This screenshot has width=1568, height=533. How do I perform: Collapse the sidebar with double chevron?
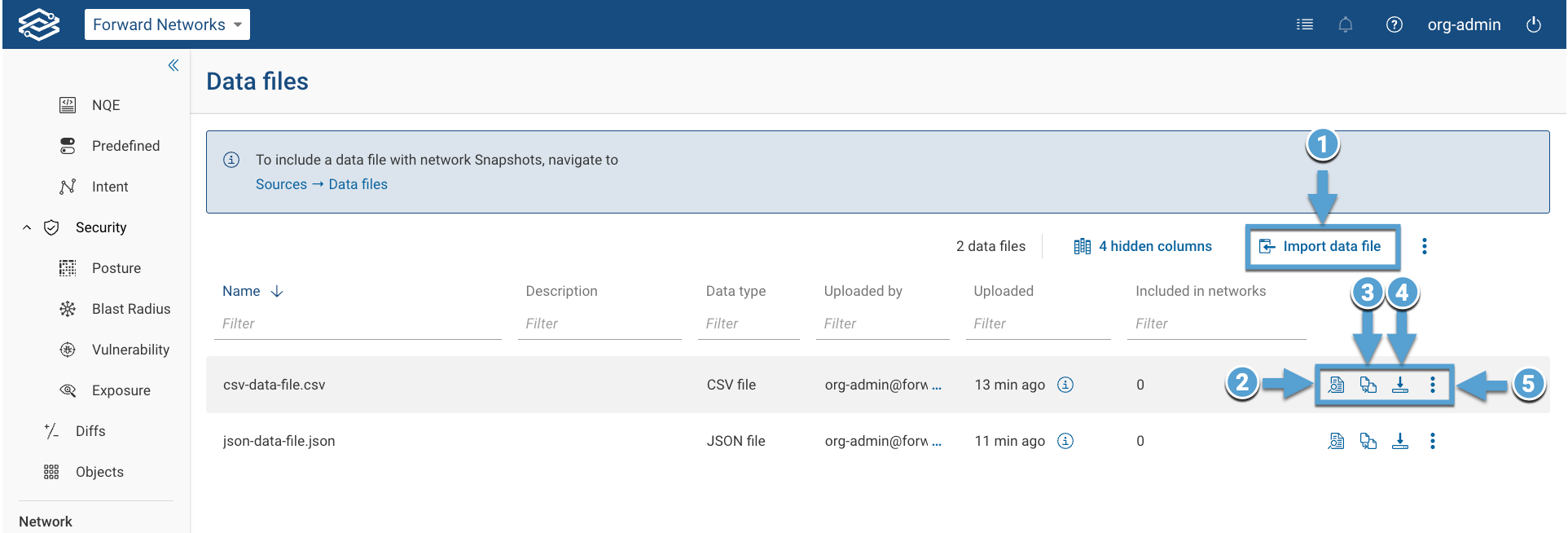173,65
